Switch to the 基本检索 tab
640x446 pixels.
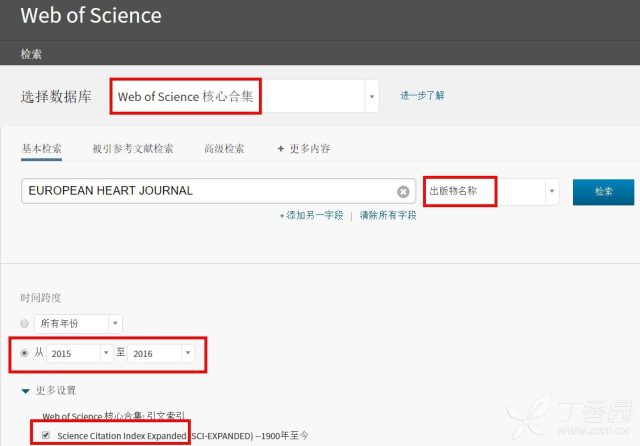click(x=41, y=149)
